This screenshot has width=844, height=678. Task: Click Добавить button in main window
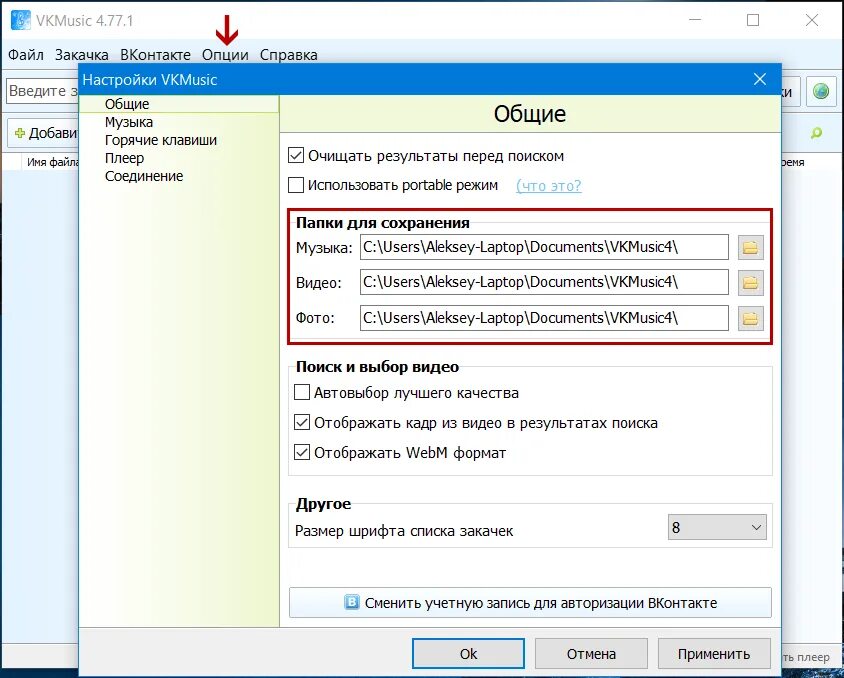click(45, 133)
